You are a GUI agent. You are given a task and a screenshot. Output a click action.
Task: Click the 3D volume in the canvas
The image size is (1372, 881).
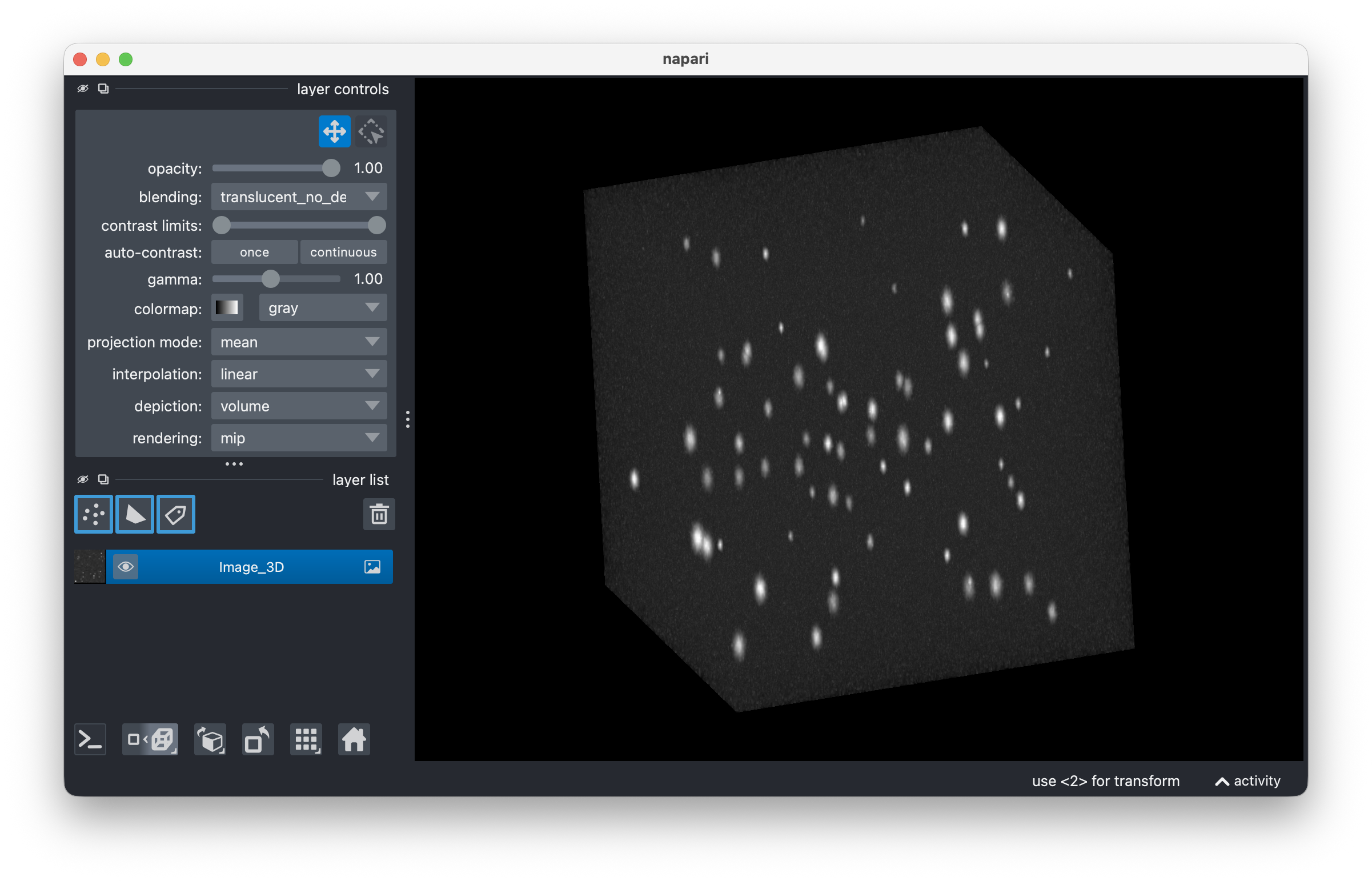(x=858, y=421)
